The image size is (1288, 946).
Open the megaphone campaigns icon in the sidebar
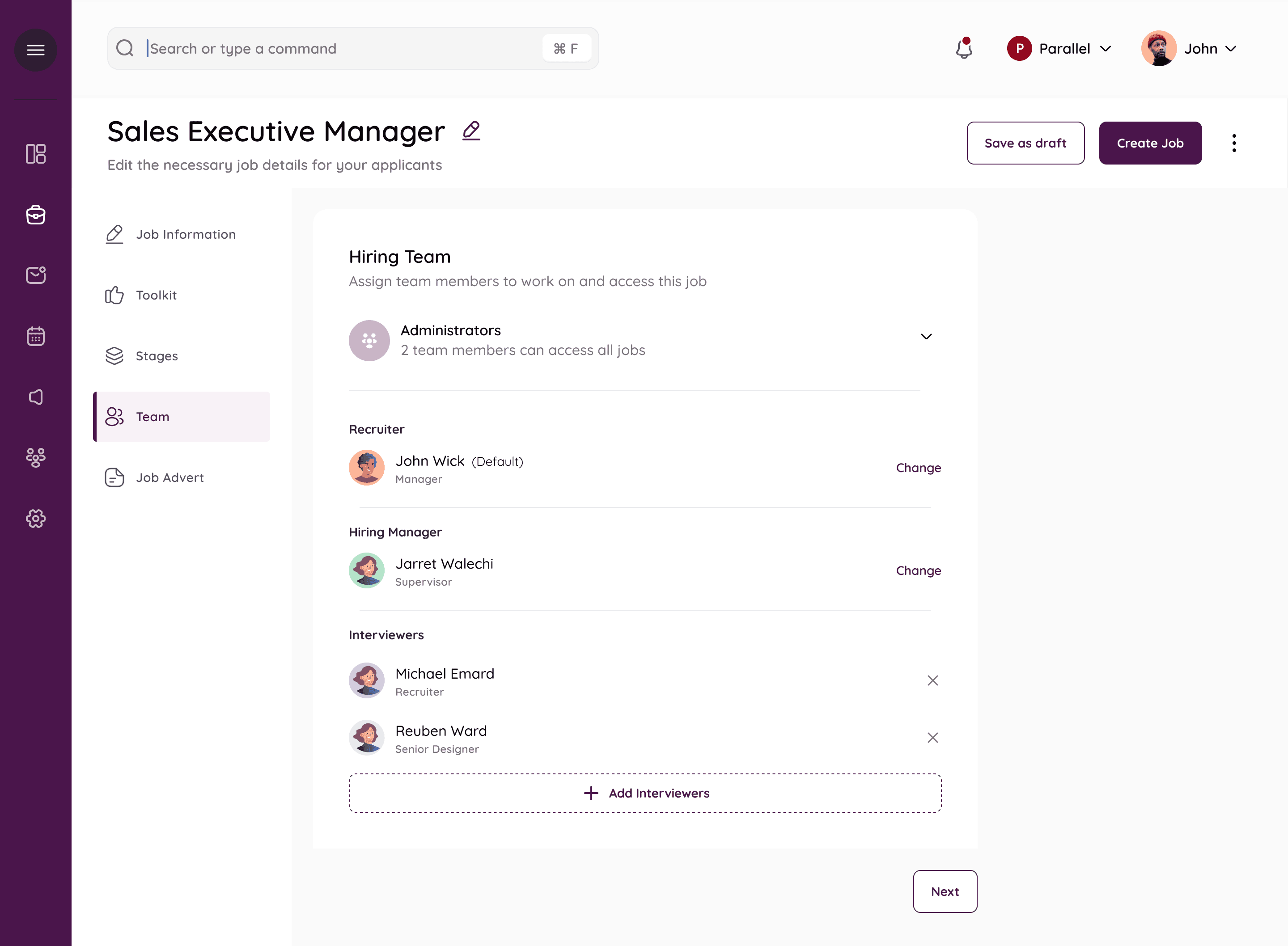click(35, 397)
